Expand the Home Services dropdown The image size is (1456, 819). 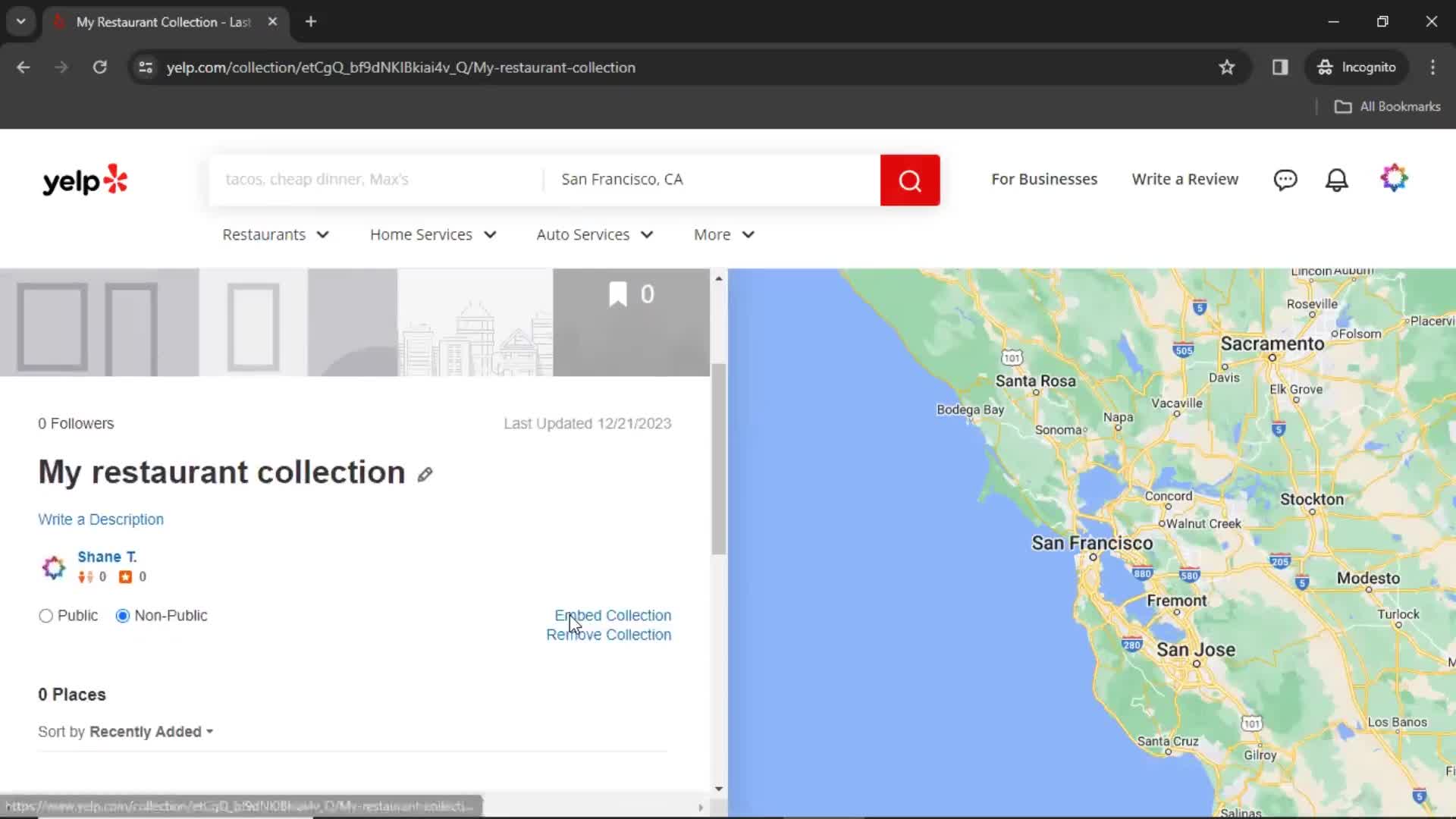[433, 235]
